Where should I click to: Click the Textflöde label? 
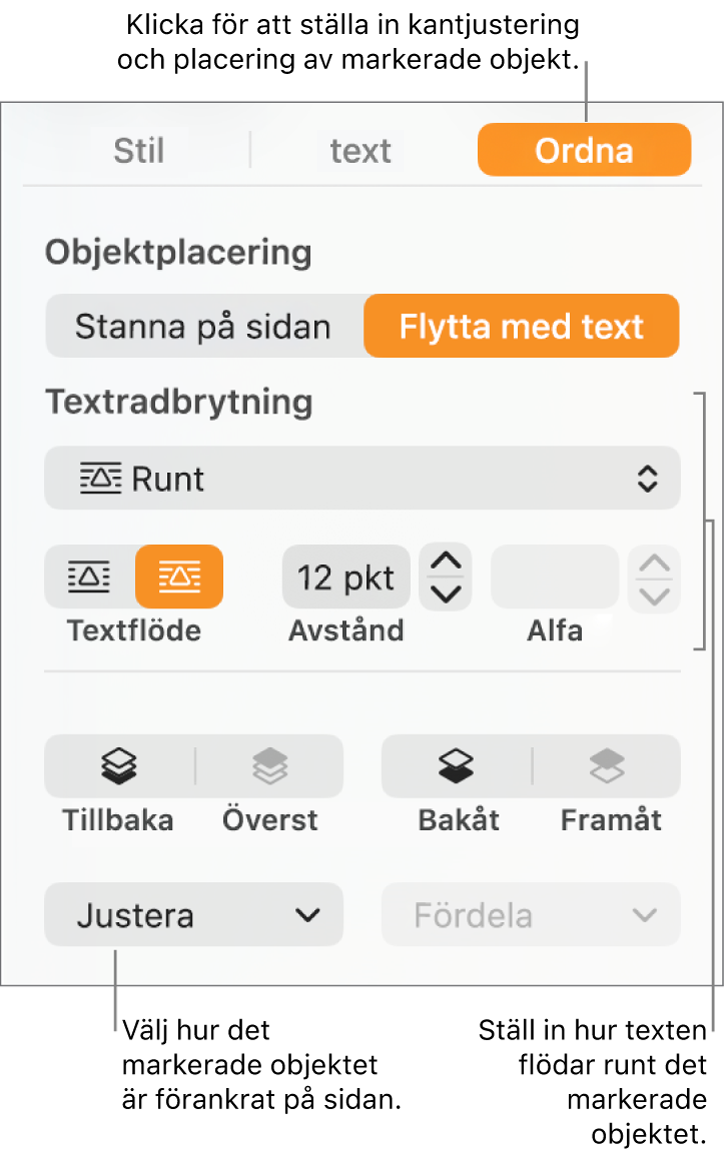click(x=134, y=631)
